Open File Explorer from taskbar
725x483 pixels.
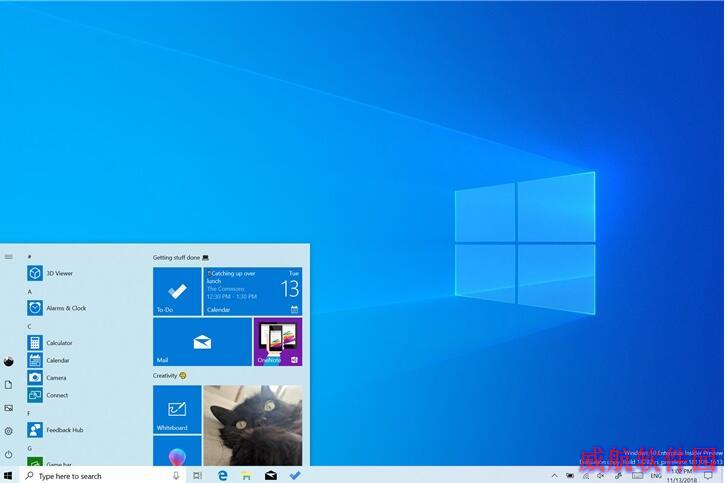(x=246, y=476)
